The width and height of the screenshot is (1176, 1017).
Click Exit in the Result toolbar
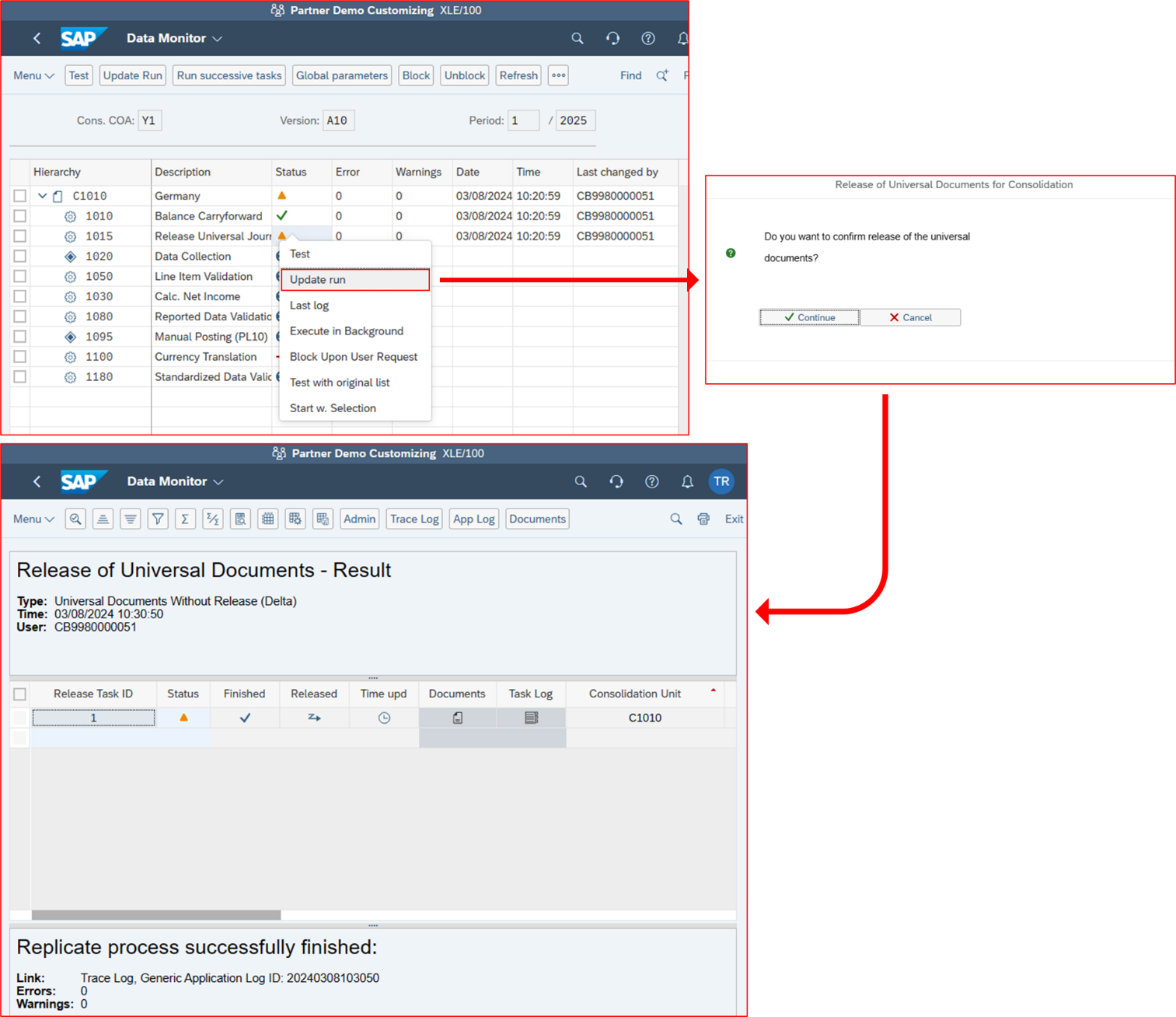pyautogui.click(x=734, y=519)
